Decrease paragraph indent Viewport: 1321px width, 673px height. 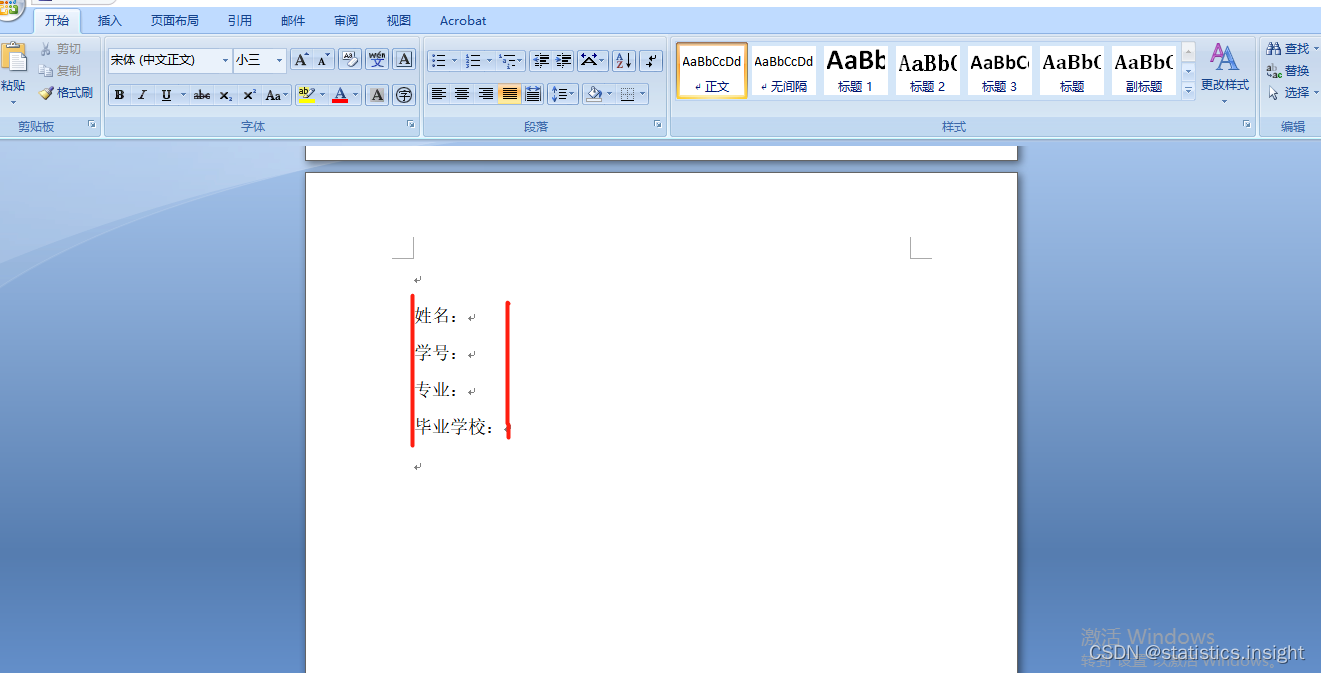(x=541, y=61)
